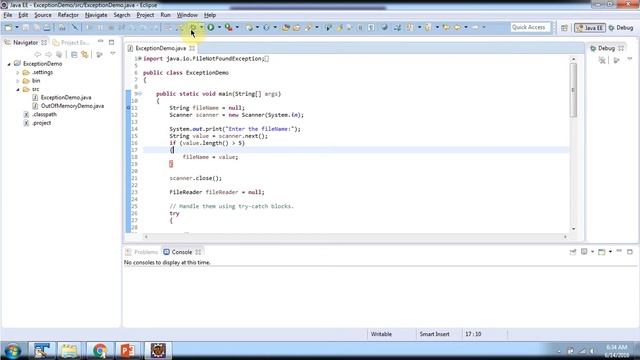
Task: Minimize the Console panel
Action: pyautogui.click(x=619, y=251)
